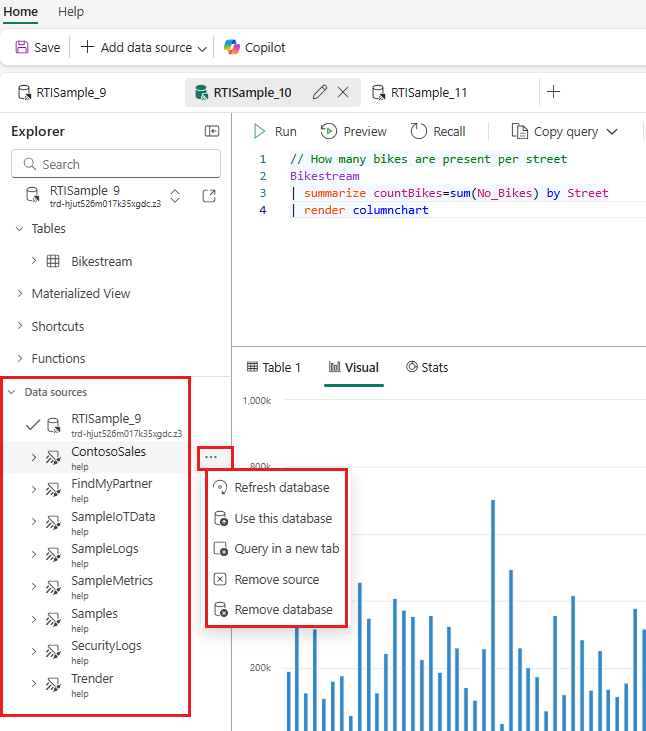Viewport: 646px width, 731px height.
Task: Collapse the Data sources section
Action: point(13,392)
